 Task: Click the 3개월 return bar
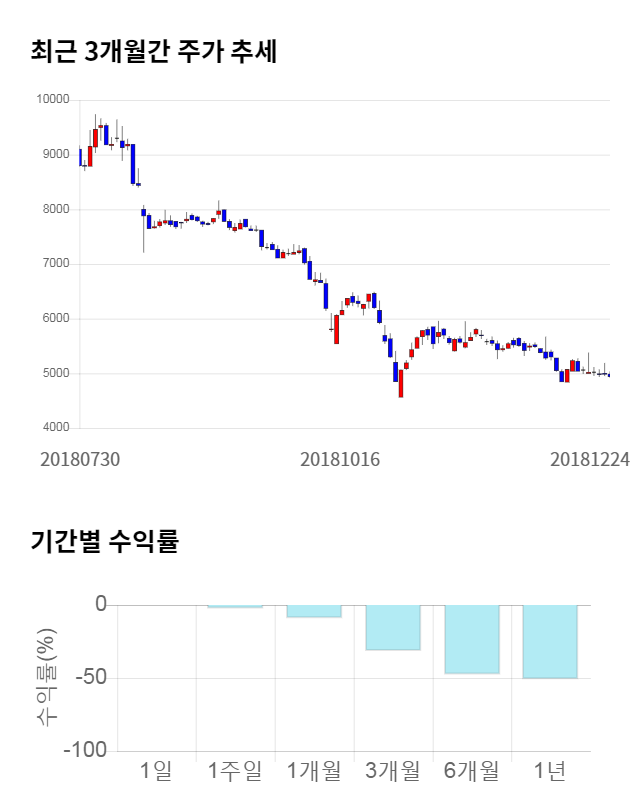392,627
